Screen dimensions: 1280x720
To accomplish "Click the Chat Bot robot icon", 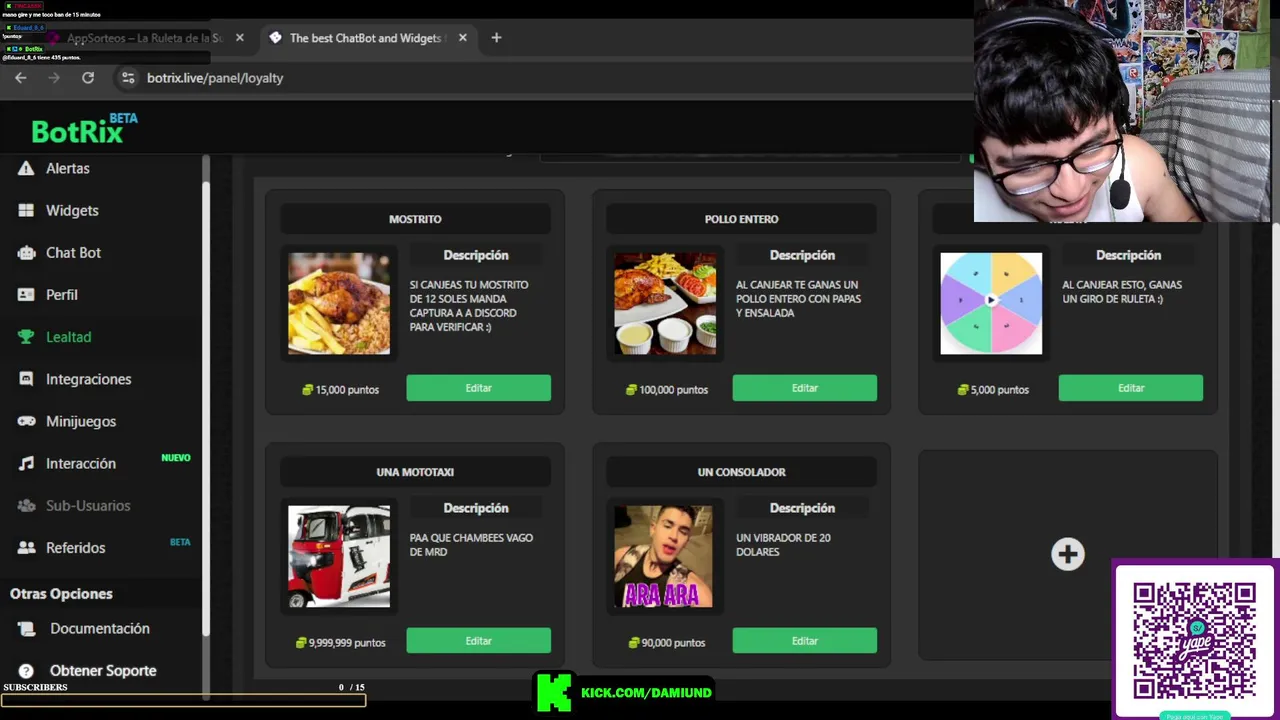I will (26, 252).
